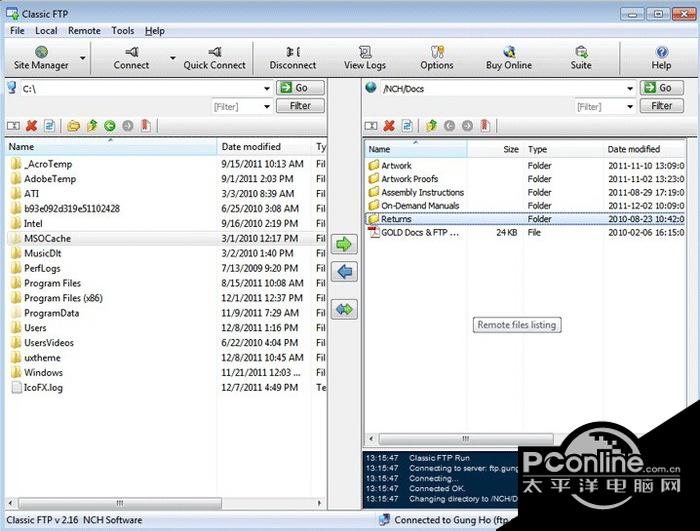Click the Help toolbar icon
This screenshot has width=700, height=531.
click(x=661, y=58)
